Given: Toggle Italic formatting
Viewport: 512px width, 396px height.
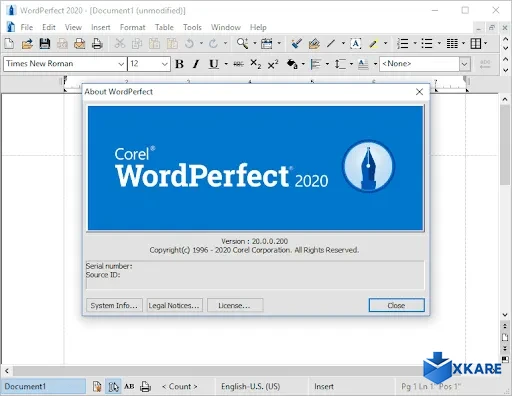Looking at the screenshot, I should coord(196,64).
